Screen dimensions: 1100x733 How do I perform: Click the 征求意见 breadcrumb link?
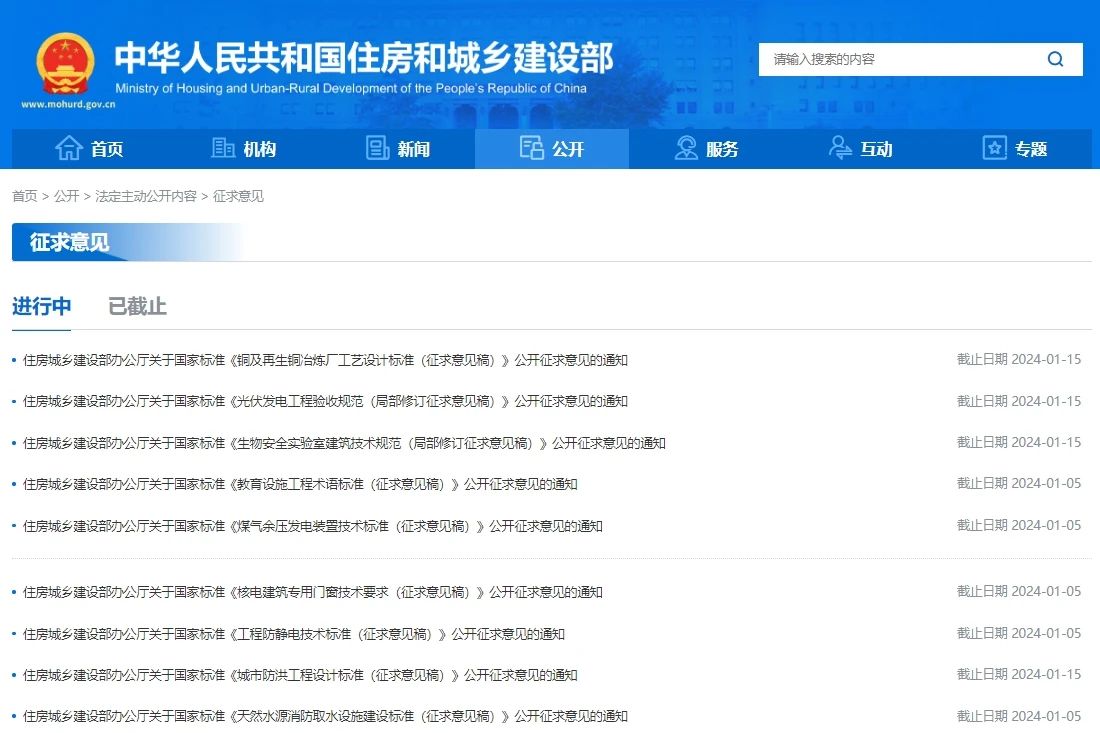(x=239, y=196)
